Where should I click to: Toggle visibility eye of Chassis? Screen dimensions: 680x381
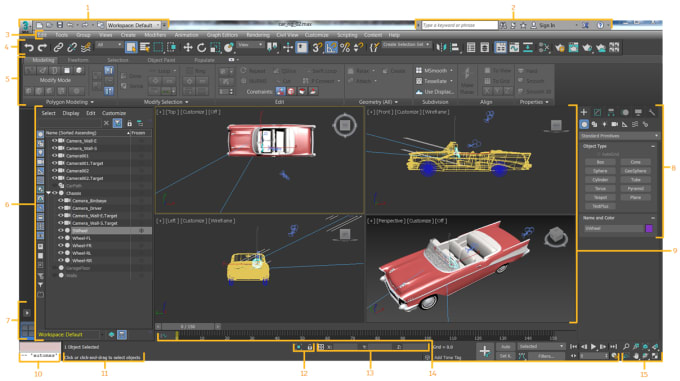coord(55,193)
